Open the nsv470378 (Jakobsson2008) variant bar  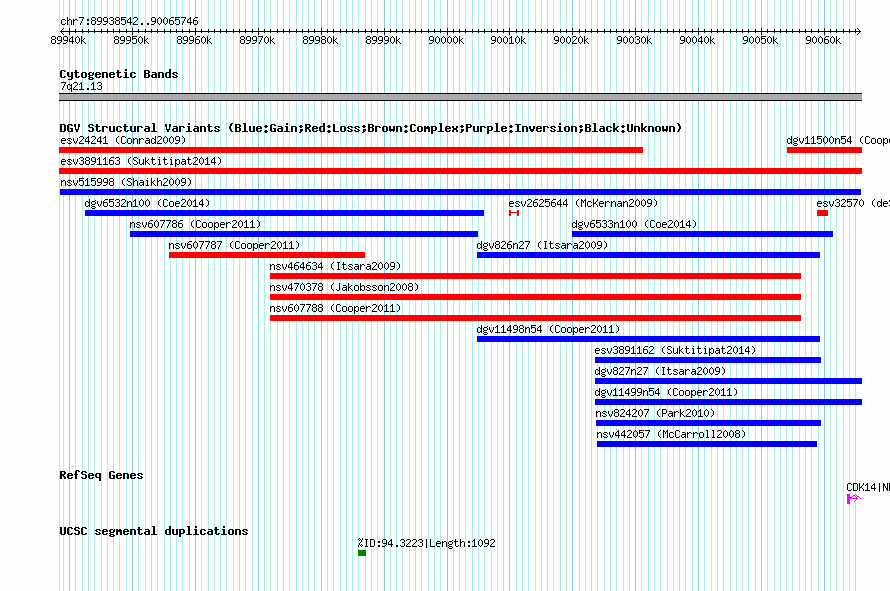tap(535, 297)
